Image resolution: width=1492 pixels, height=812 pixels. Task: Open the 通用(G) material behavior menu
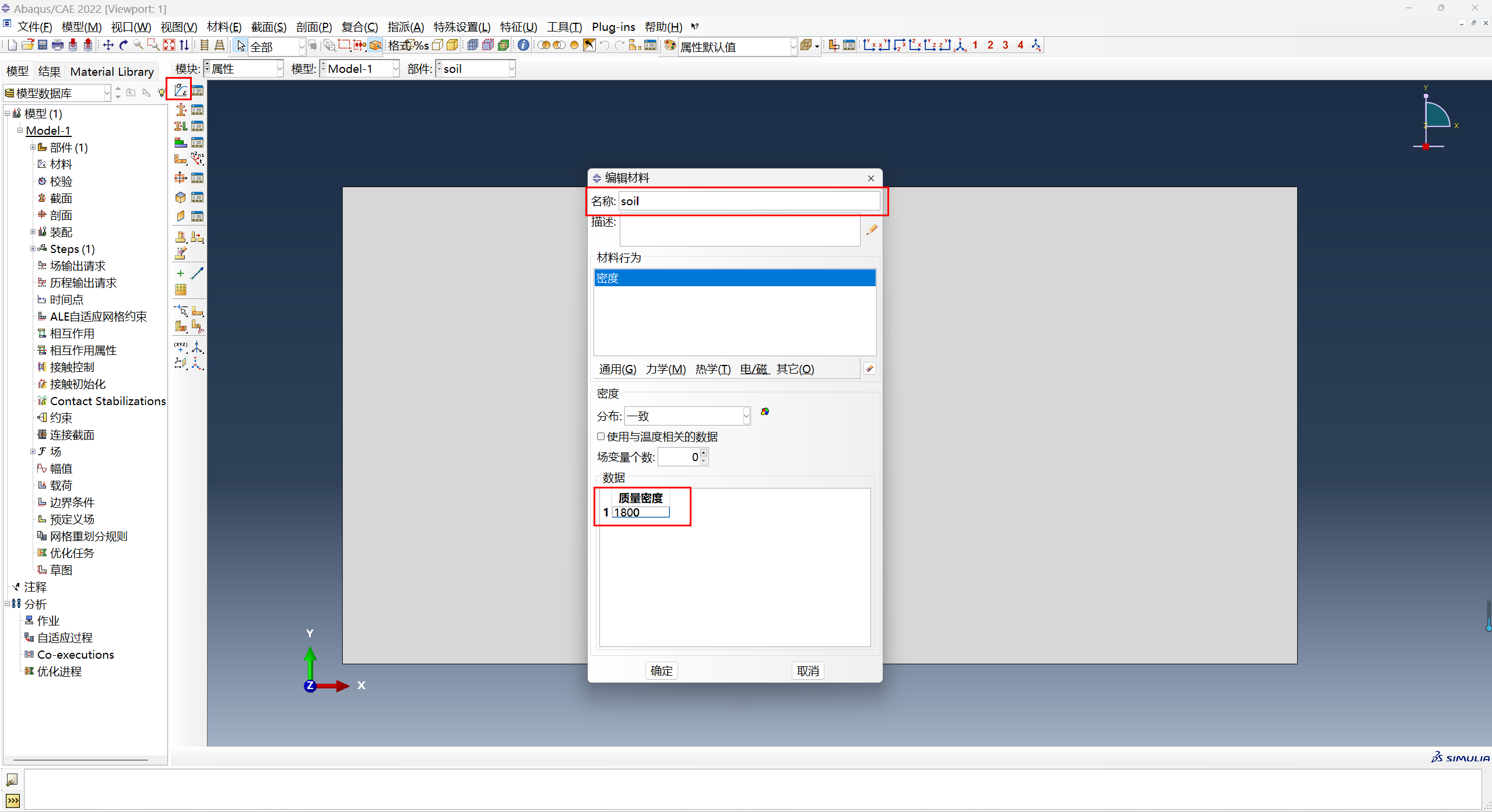617,369
